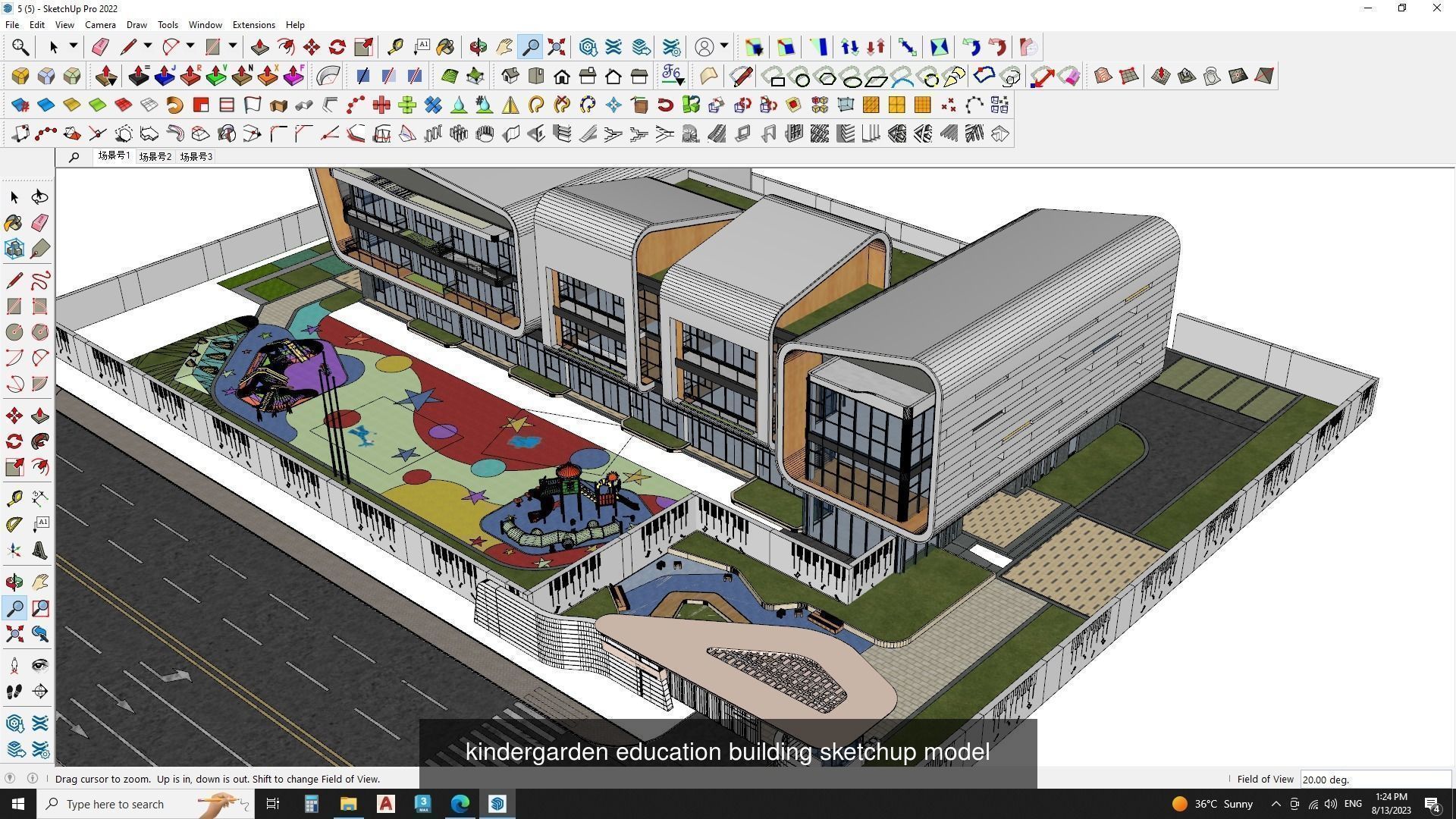
Task: Expand the Arc tool dropdown arrow
Action: [x=190, y=46]
